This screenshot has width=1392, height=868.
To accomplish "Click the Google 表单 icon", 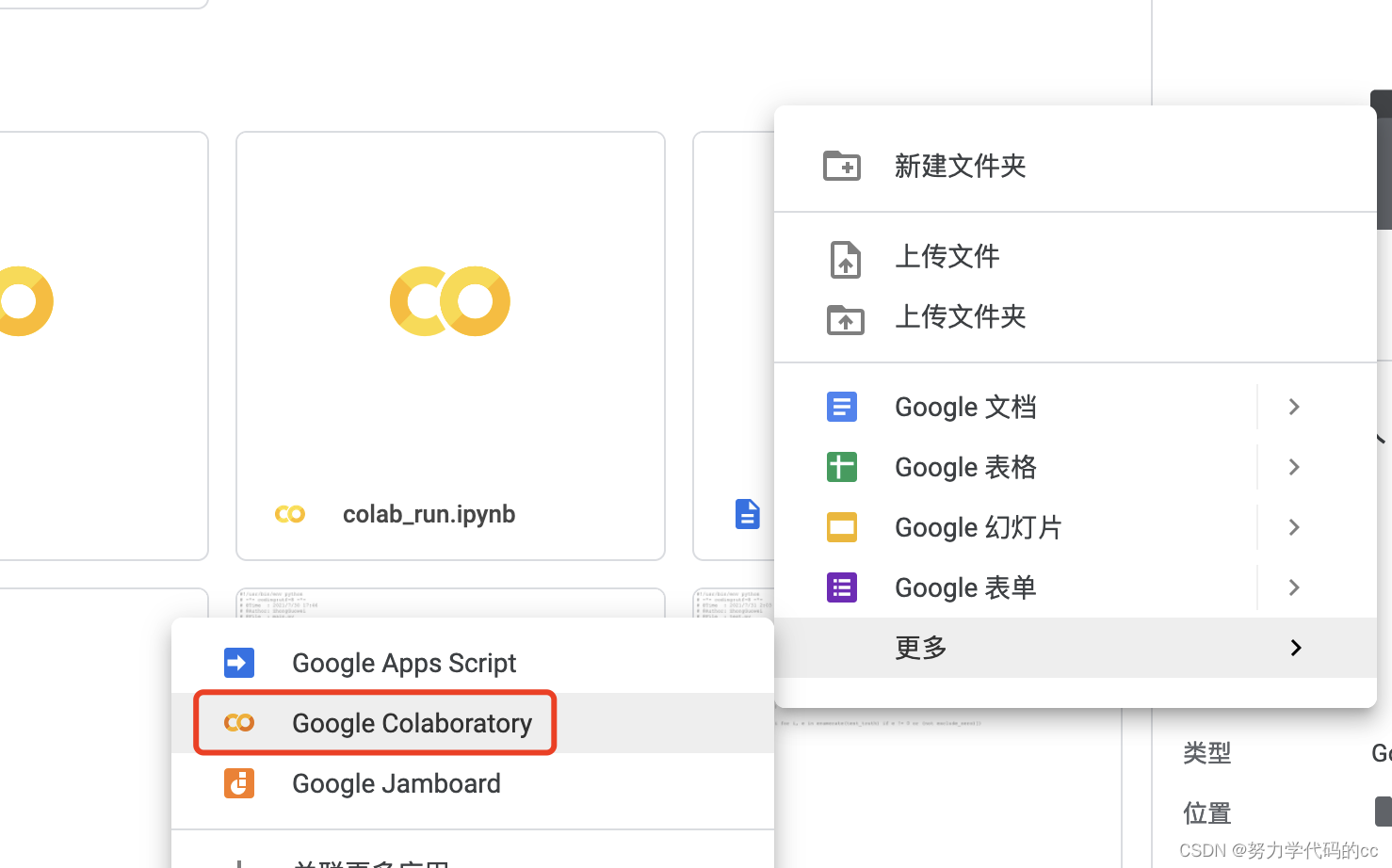I will tap(841, 587).
